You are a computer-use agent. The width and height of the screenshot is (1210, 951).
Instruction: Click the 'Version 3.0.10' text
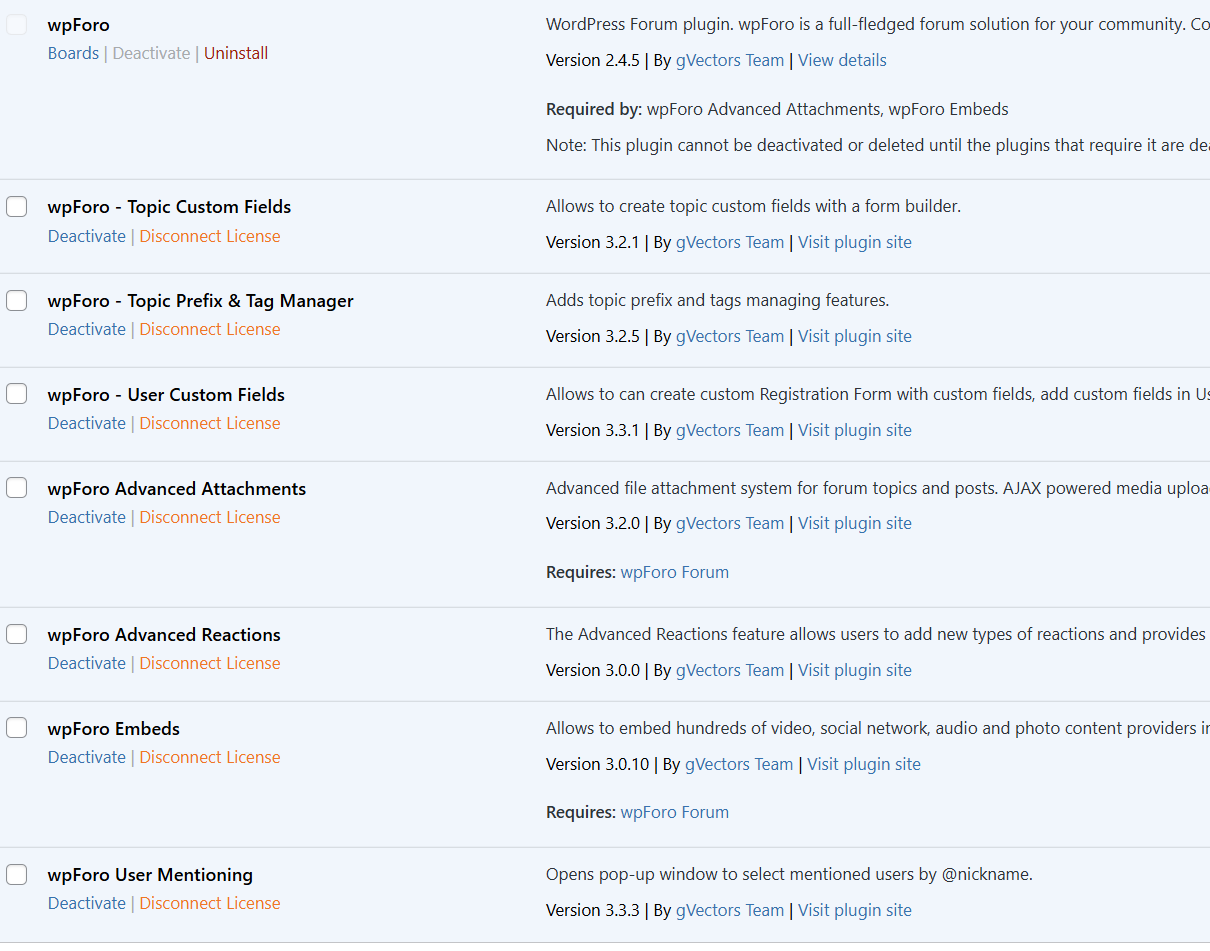pyautogui.click(x=598, y=764)
